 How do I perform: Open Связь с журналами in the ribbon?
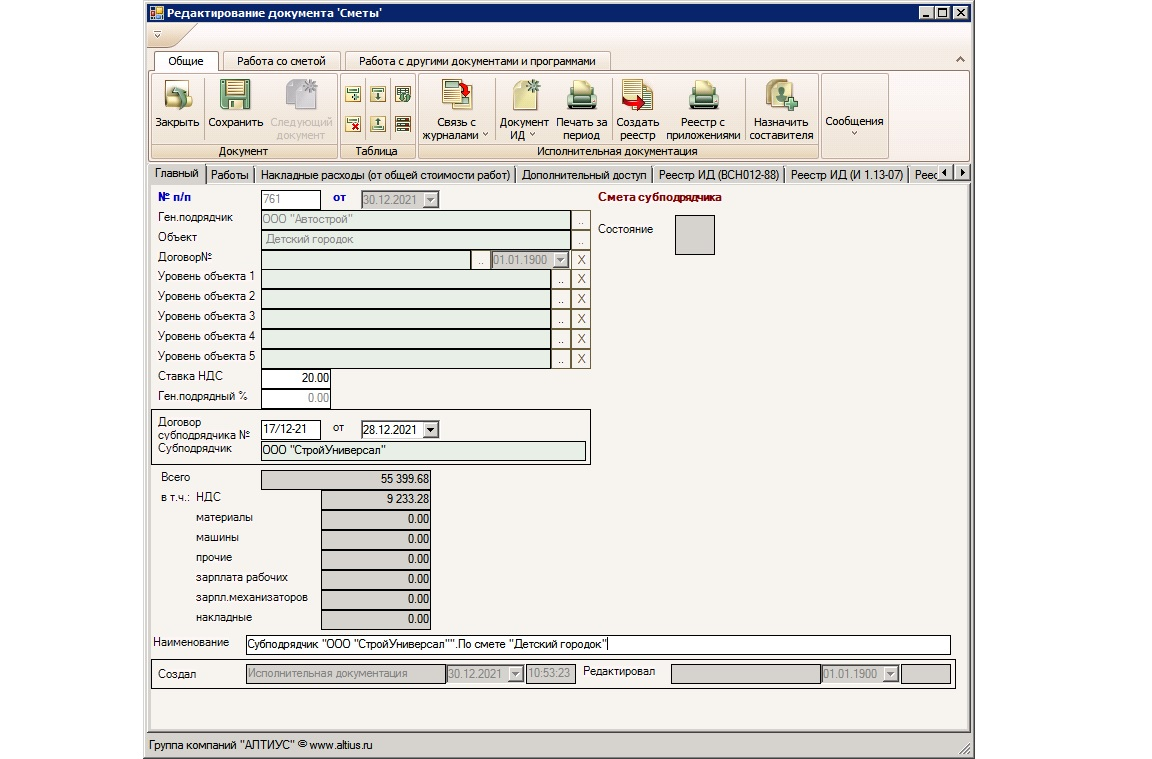(456, 98)
